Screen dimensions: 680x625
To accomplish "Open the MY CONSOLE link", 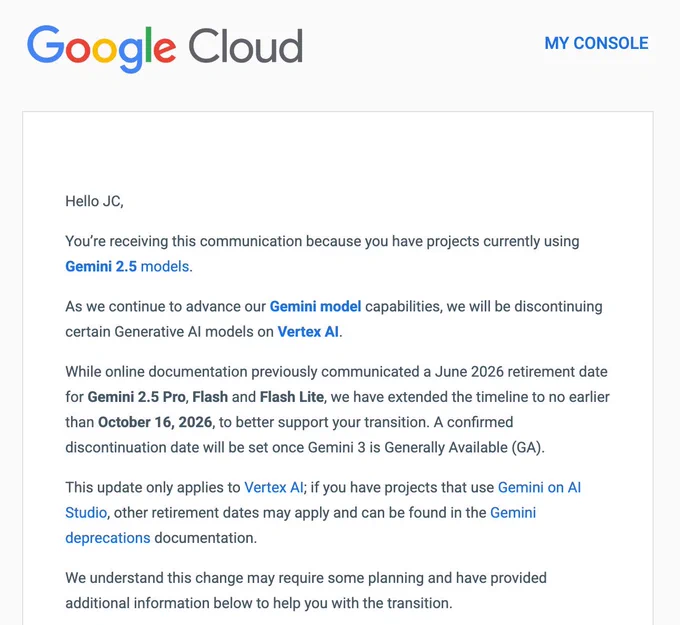I will [596, 43].
